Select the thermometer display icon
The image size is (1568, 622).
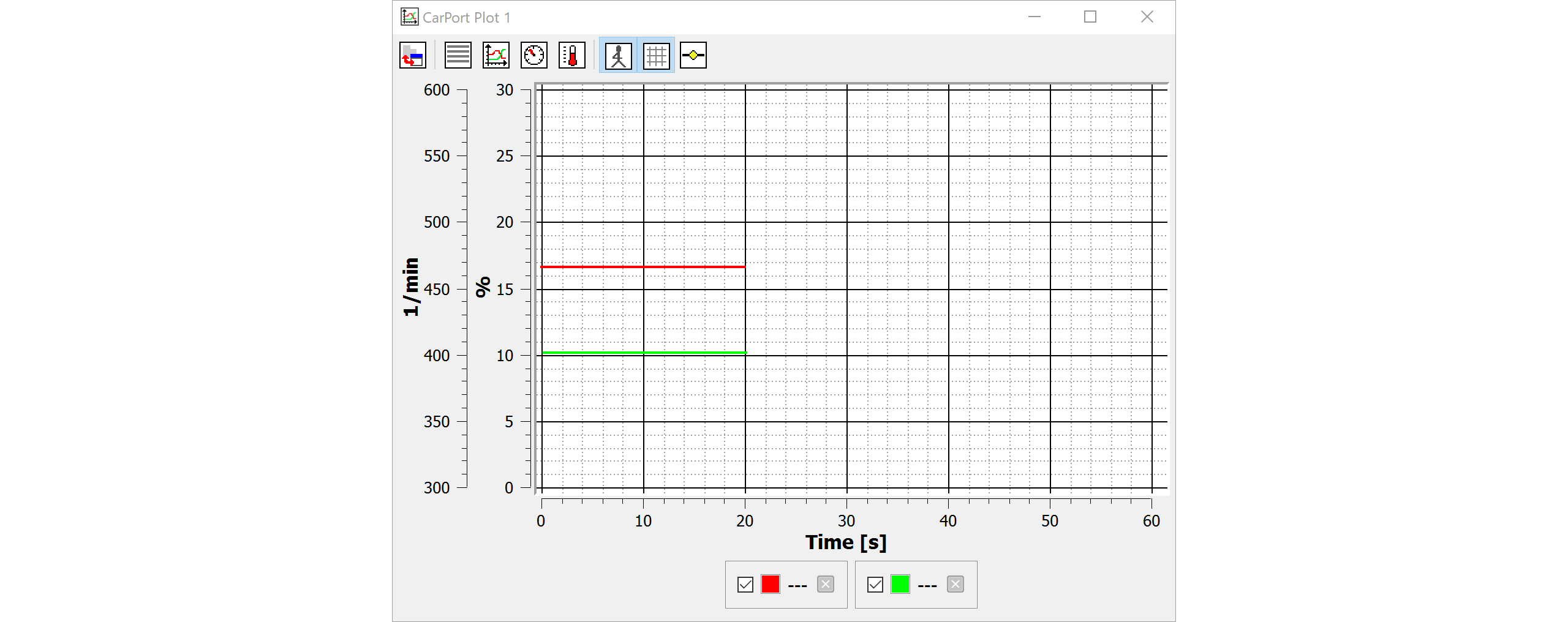coord(571,55)
